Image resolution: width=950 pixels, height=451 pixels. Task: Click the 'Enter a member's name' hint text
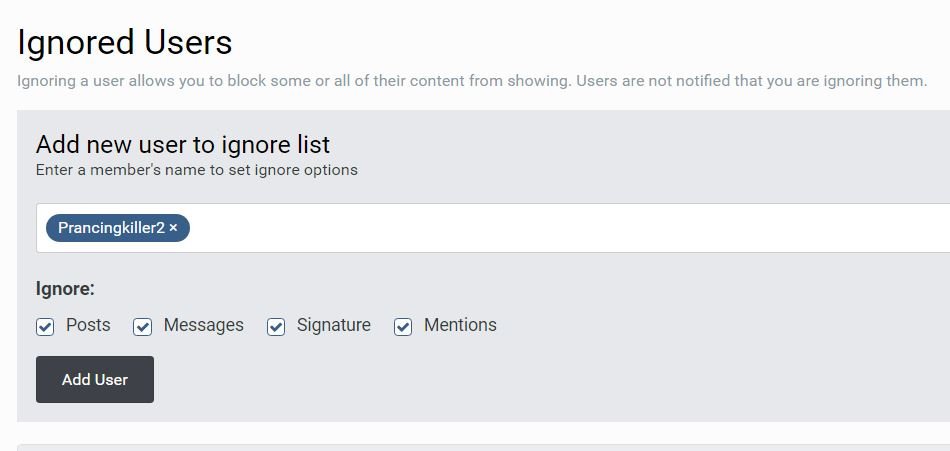196,170
